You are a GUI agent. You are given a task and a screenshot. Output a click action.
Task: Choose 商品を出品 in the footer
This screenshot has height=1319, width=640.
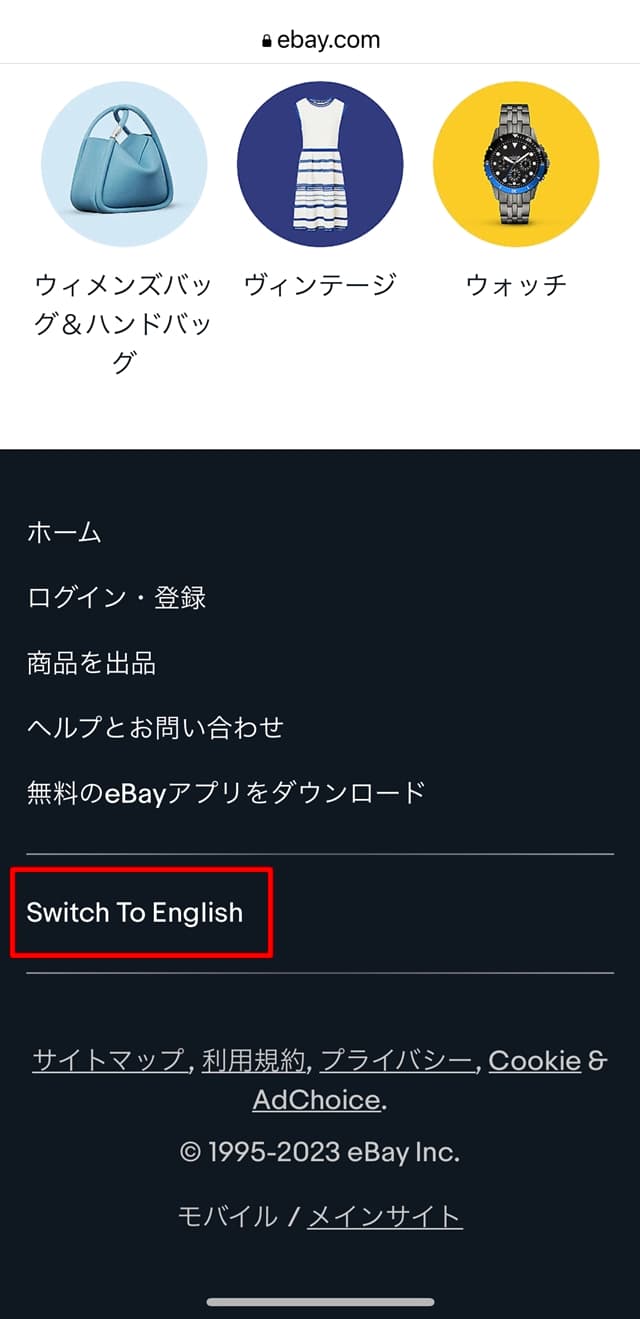coord(91,663)
